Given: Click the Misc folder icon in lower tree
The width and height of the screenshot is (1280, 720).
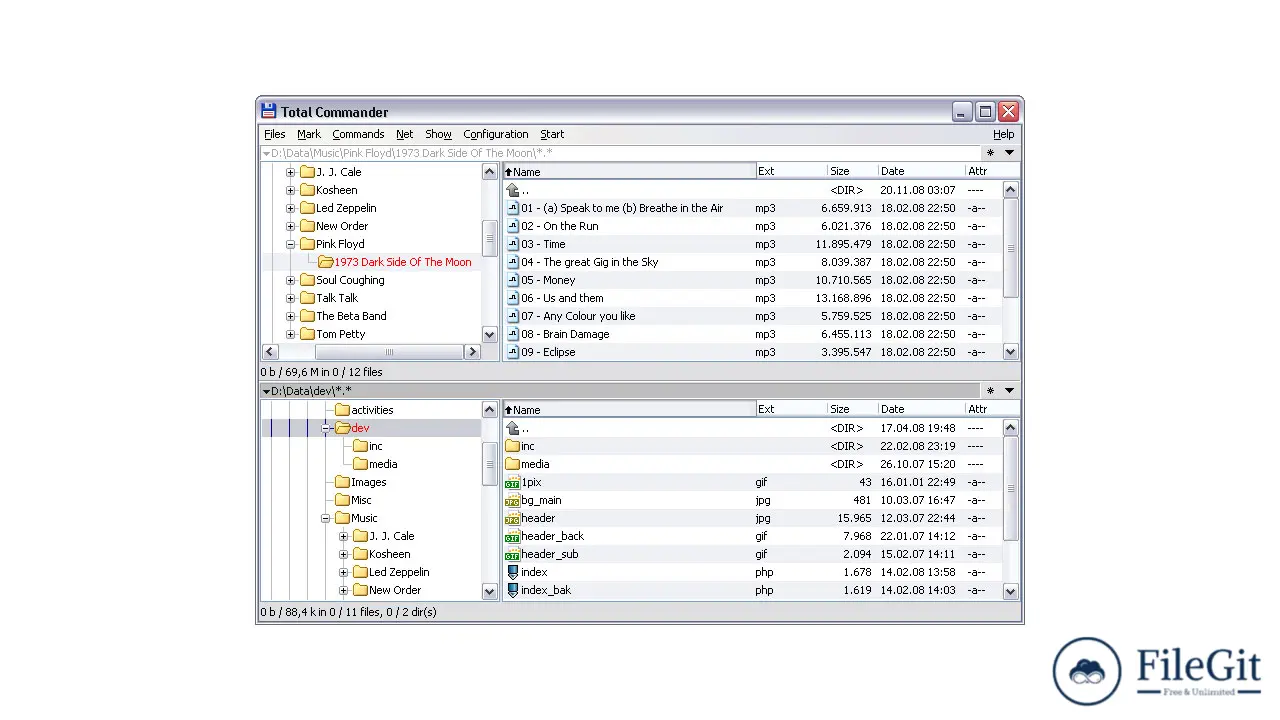Looking at the screenshot, I should [x=342, y=500].
